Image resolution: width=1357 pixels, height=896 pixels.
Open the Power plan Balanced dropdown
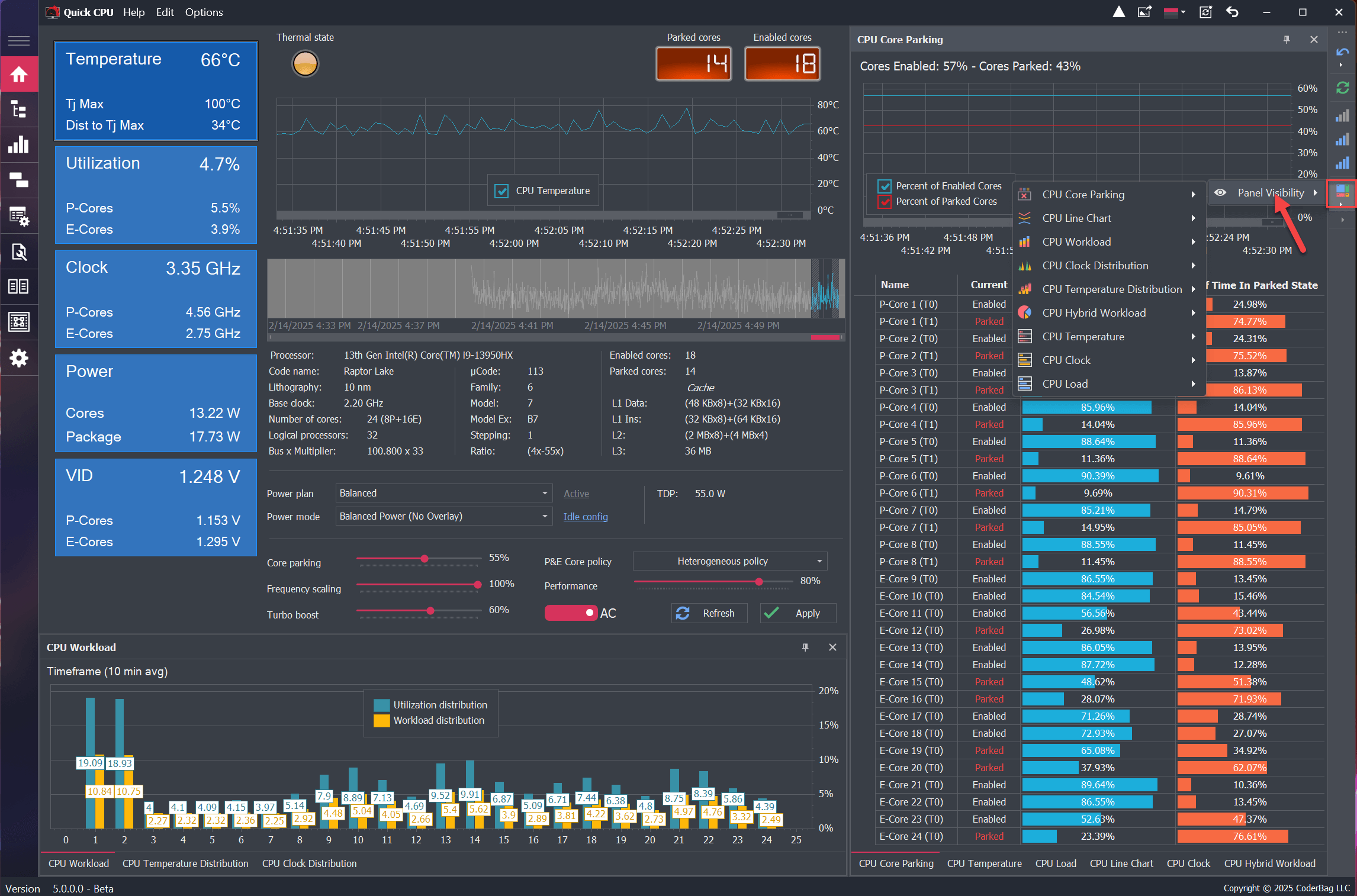point(444,493)
